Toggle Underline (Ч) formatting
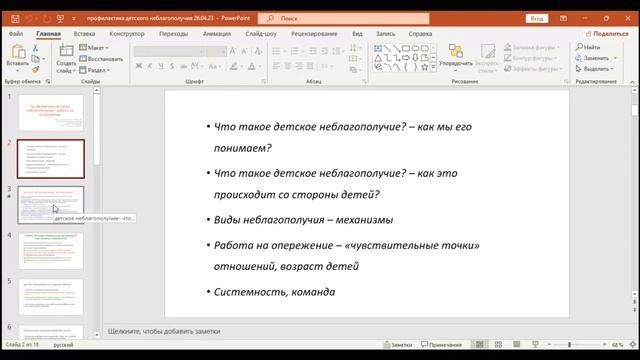The image size is (640, 360). point(161,66)
